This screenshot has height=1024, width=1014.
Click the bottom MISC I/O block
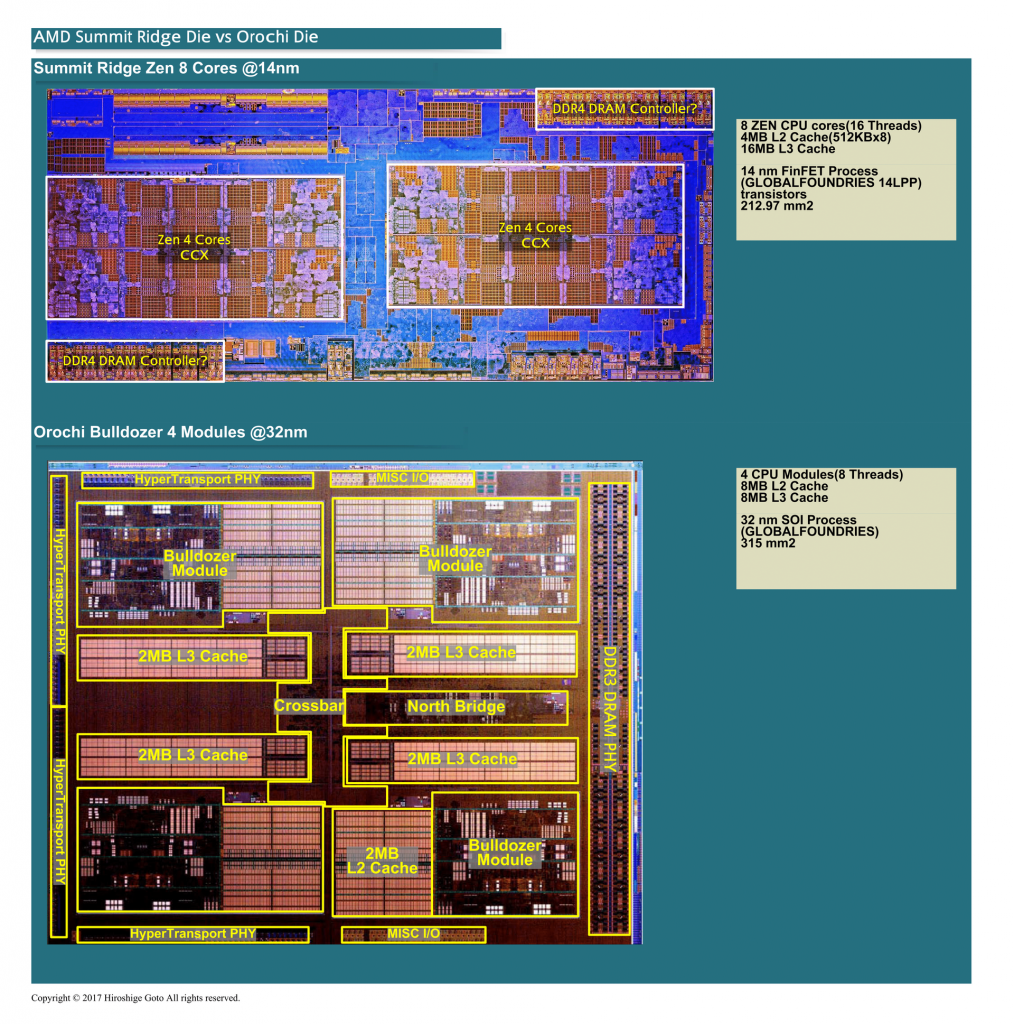pos(413,934)
